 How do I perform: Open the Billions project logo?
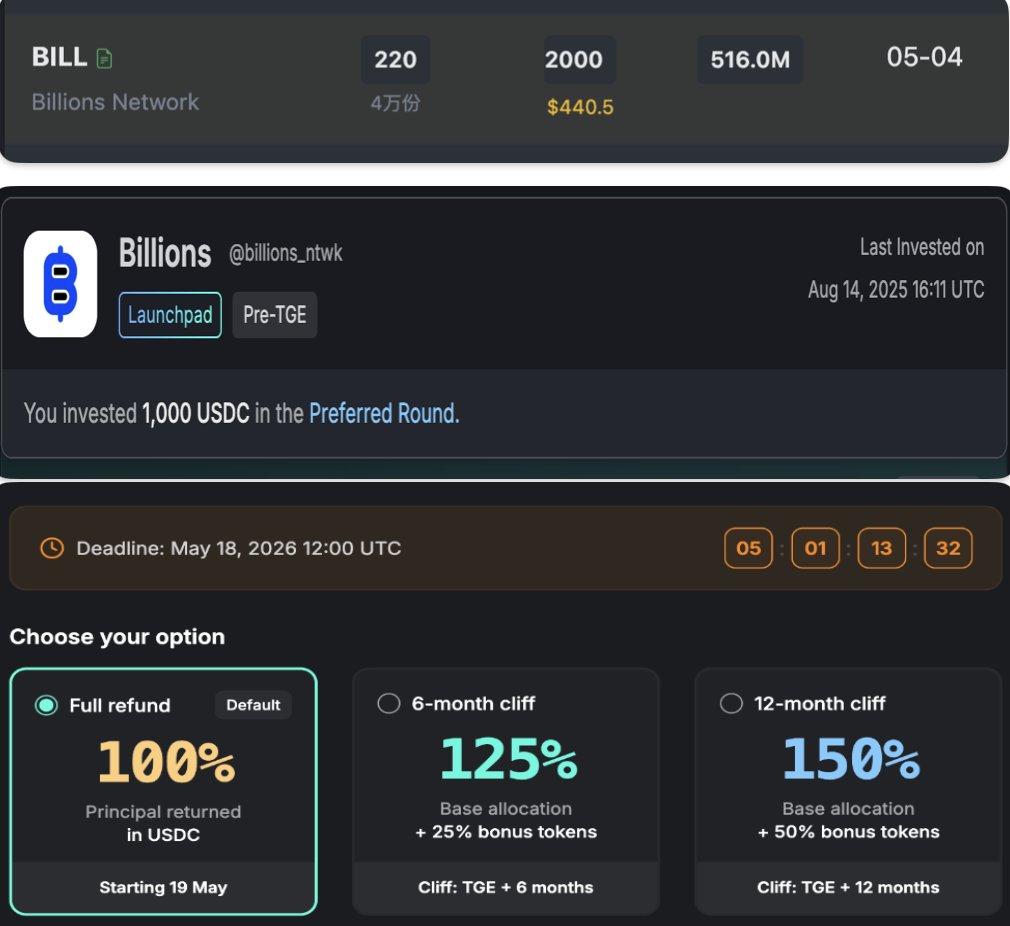coord(61,283)
